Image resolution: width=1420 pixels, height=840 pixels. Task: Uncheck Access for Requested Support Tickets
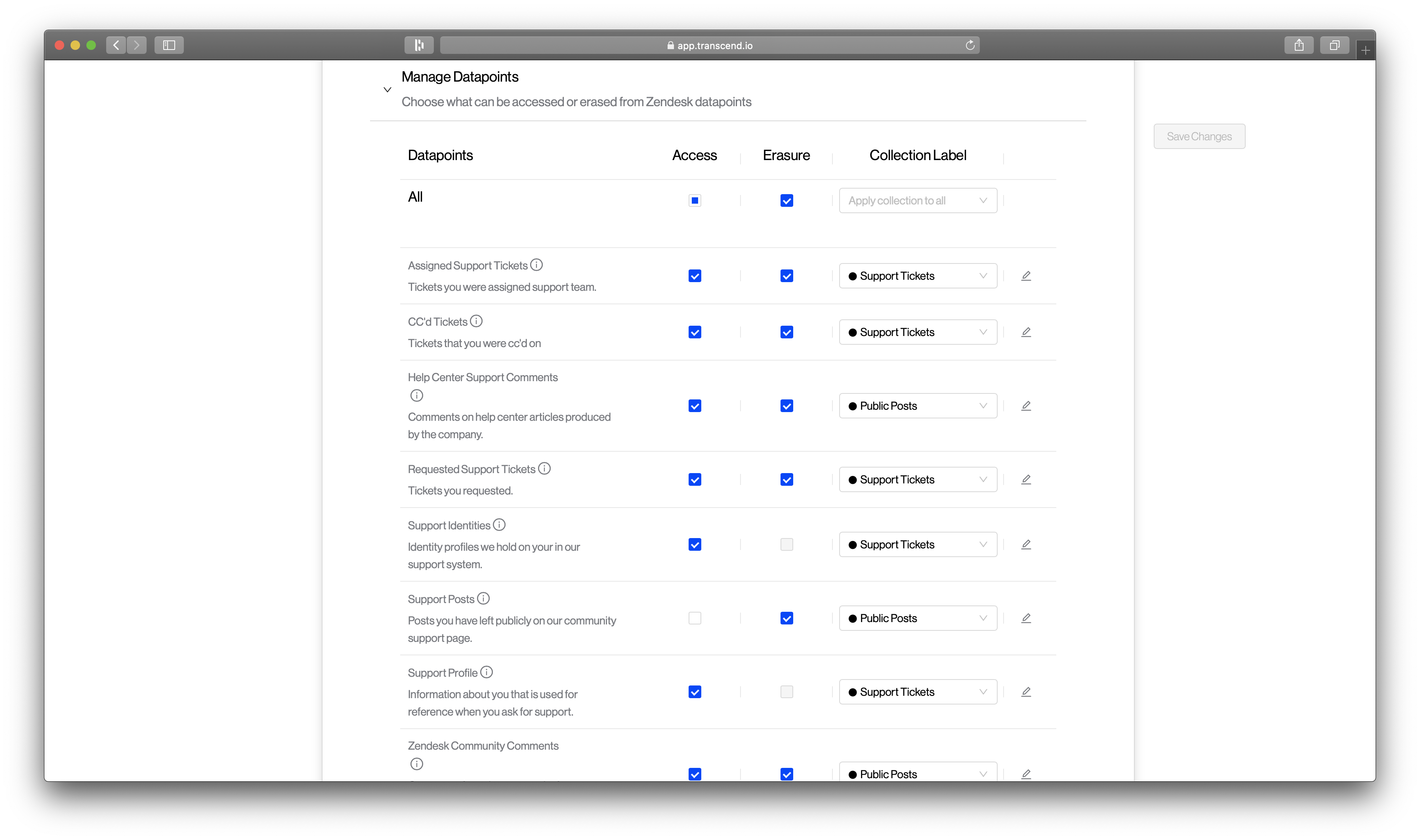coord(695,479)
